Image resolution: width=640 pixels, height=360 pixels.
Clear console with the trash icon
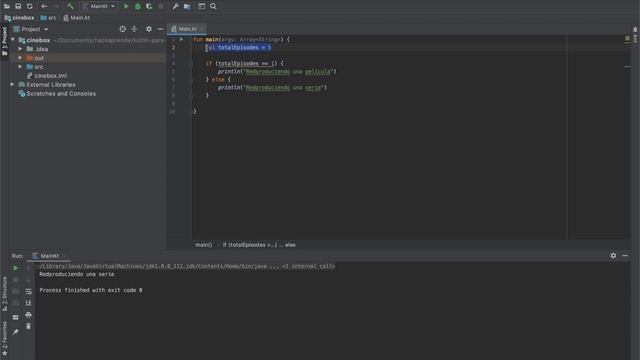[x=28, y=326]
